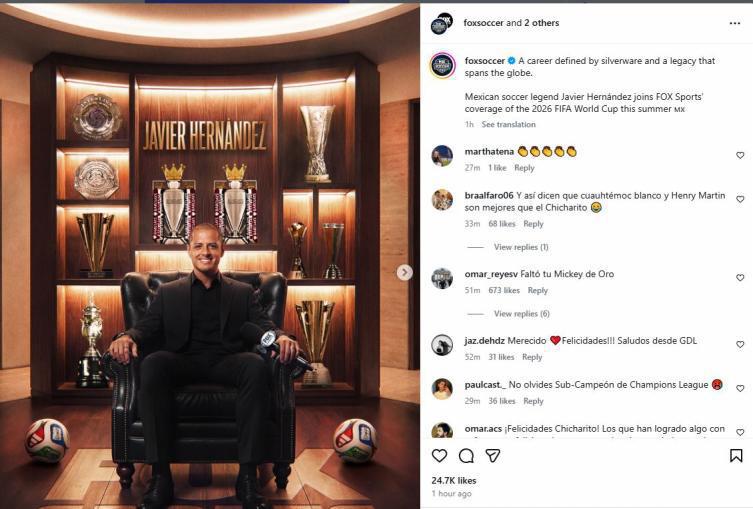The image size is (753, 509).
Task: Open the paulcast._ username link
Action: pyautogui.click(x=486, y=385)
